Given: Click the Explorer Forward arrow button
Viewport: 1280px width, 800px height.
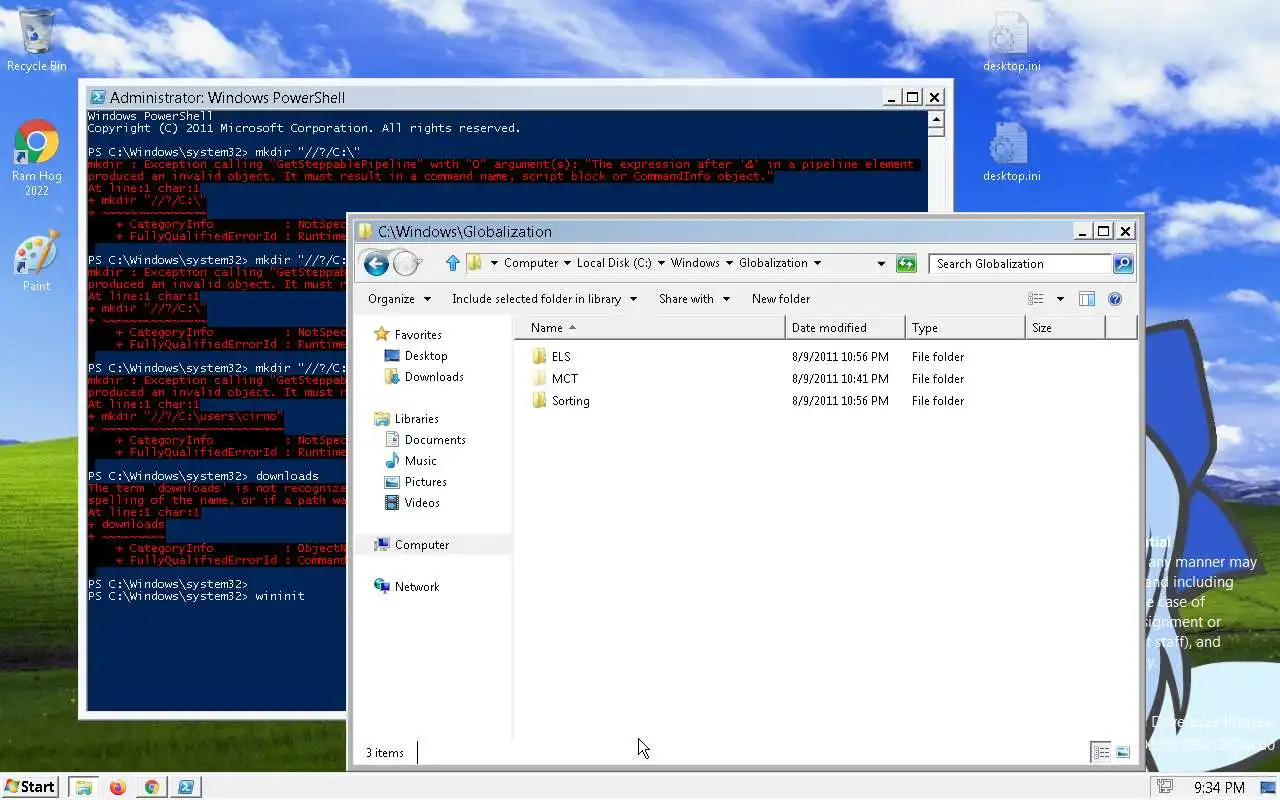Looking at the screenshot, I should pyautogui.click(x=405, y=264).
